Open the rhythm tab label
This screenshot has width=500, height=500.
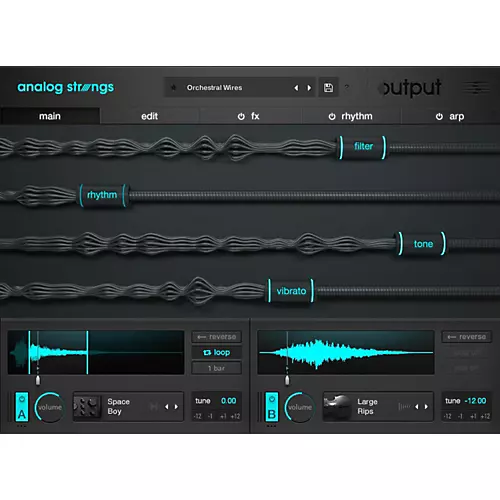click(357, 116)
